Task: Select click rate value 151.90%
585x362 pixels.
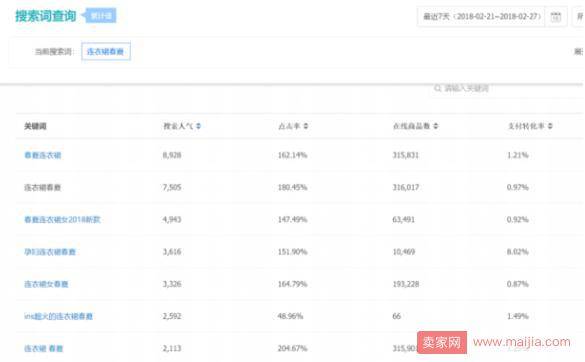Action: (292, 252)
